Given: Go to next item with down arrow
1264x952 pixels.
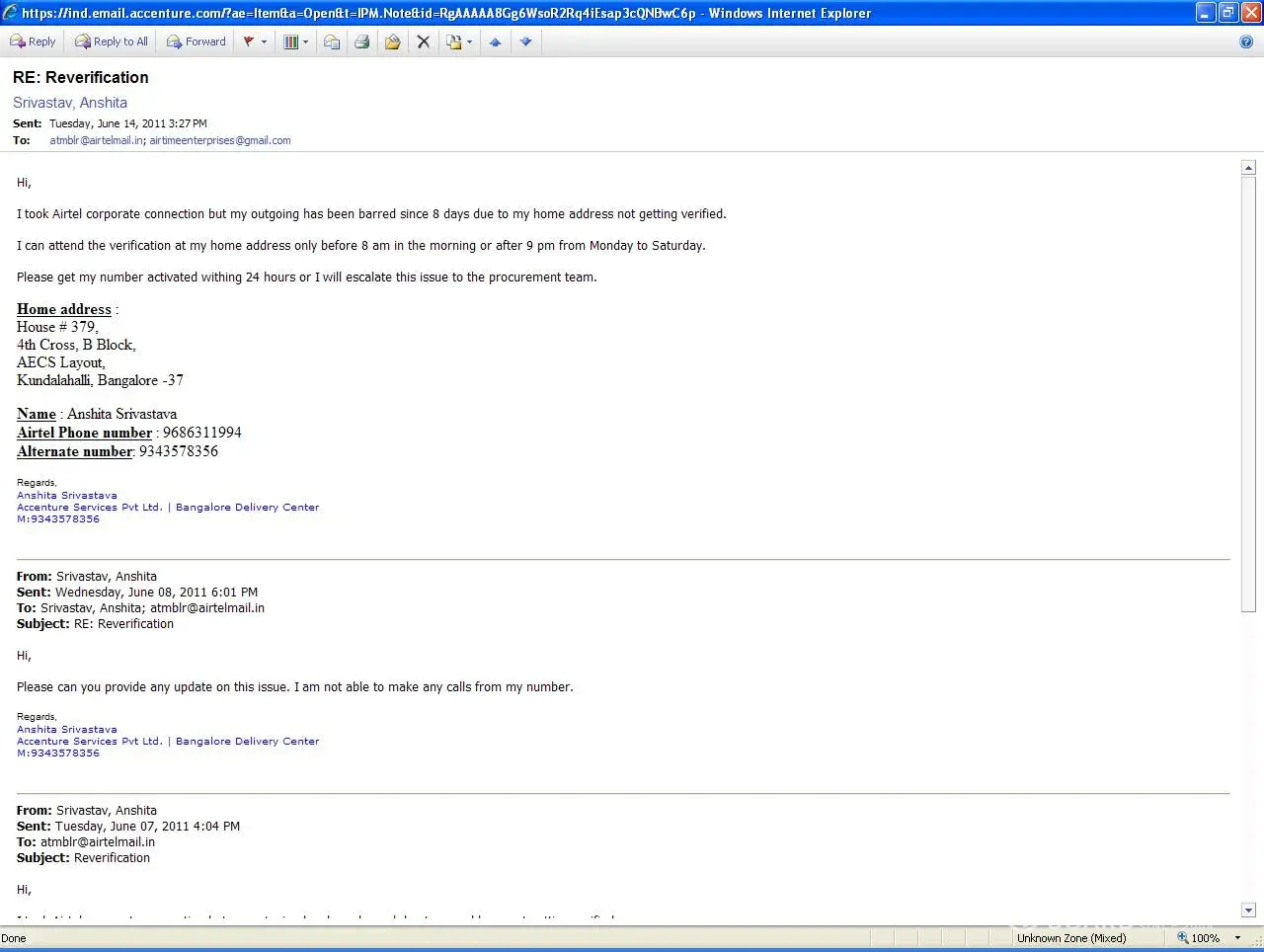Looking at the screenshot, I should click(526, 41).
